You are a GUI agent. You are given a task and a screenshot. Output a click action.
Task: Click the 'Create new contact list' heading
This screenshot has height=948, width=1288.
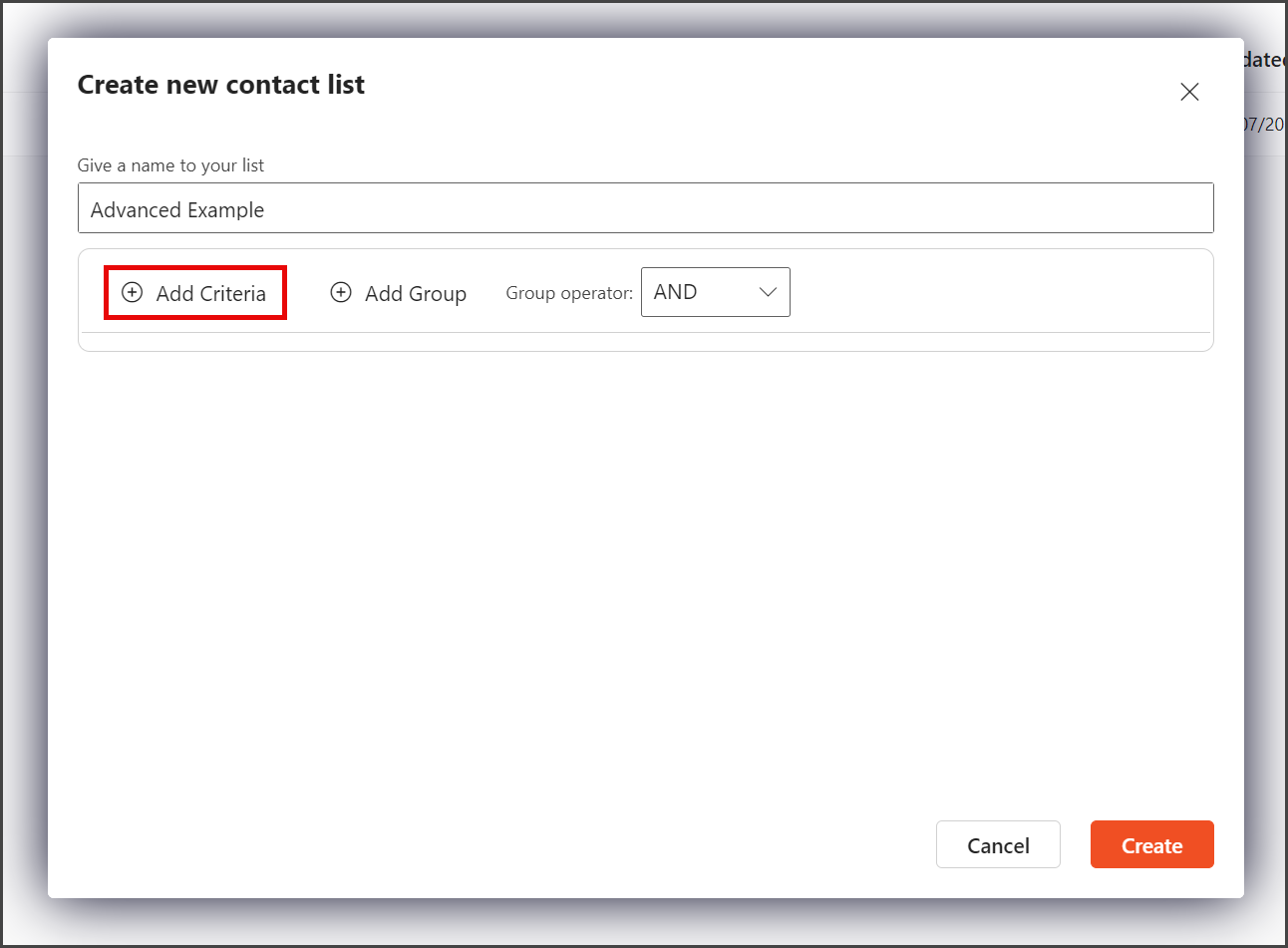221,85
